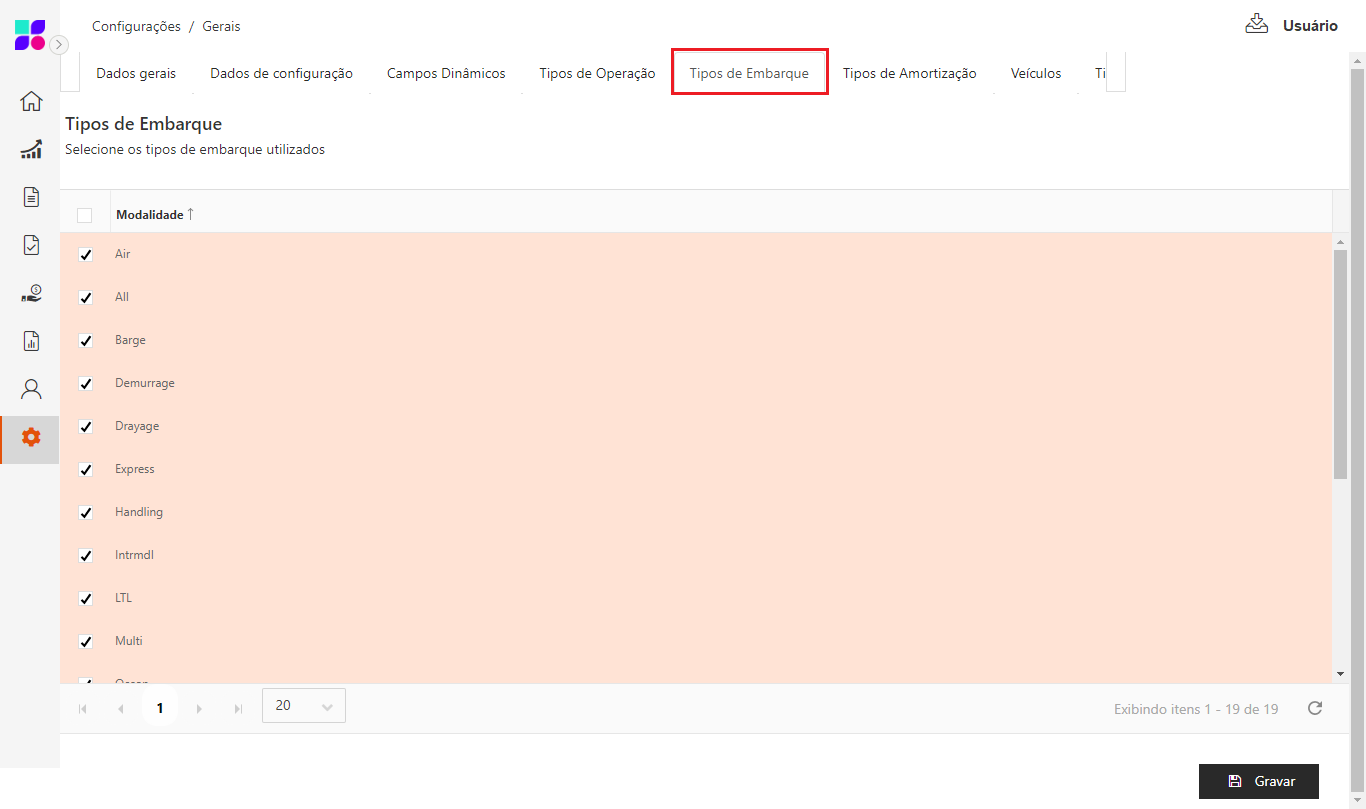Click the report chart document icon

(x=31, y=341)
